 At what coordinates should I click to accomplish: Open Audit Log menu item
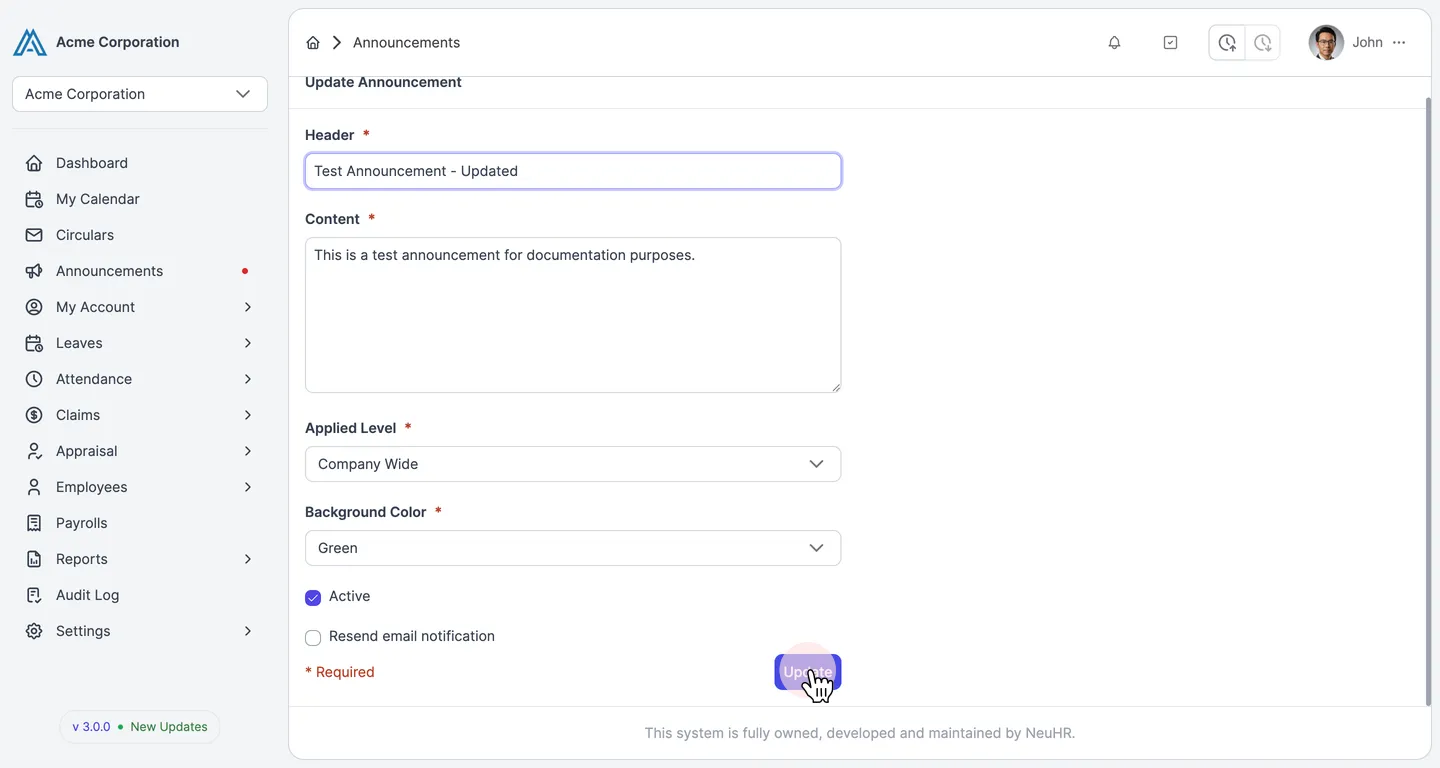[x=140, y=595]
